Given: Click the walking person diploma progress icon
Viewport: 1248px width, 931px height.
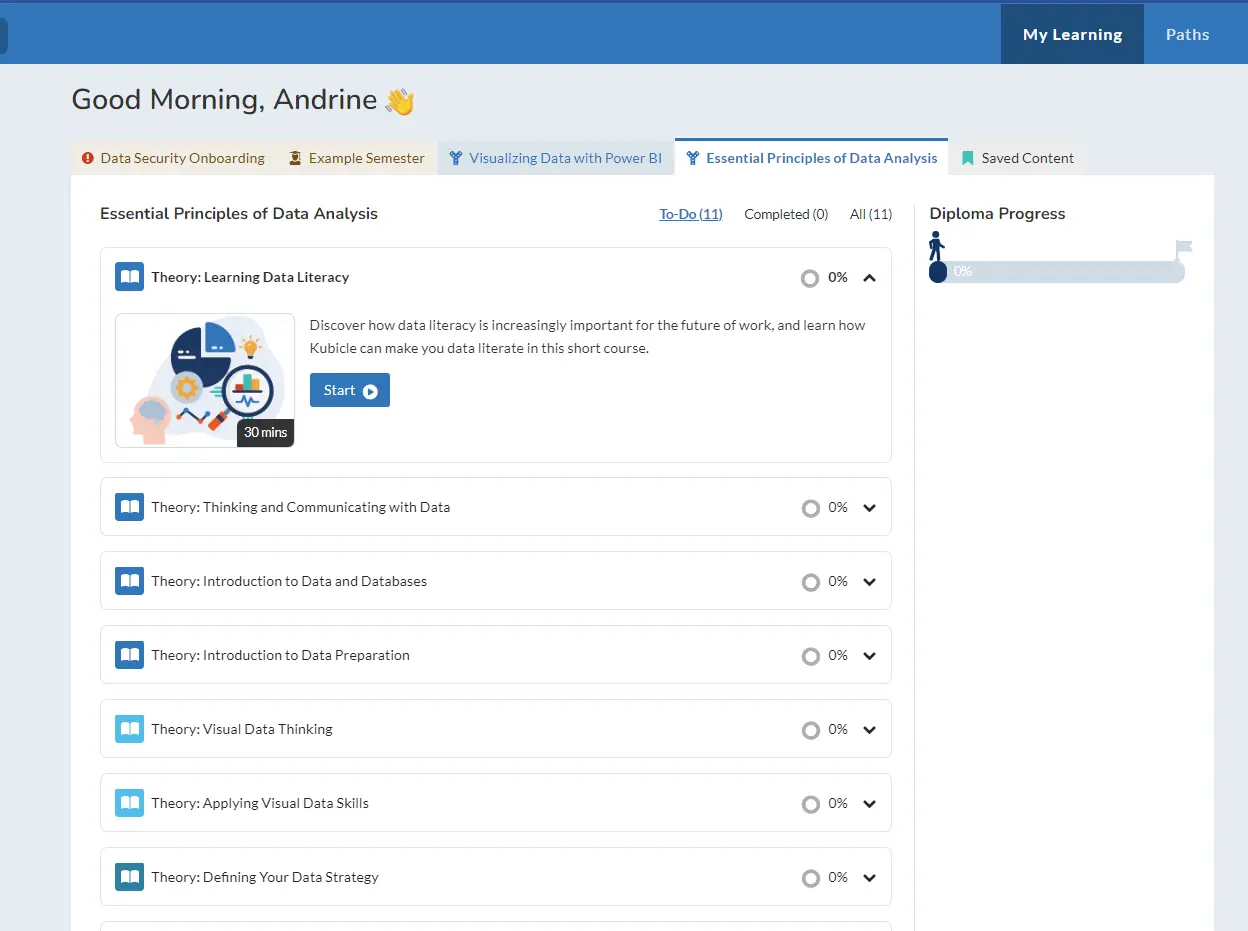Looking at the screenshot, I should 936,246.
